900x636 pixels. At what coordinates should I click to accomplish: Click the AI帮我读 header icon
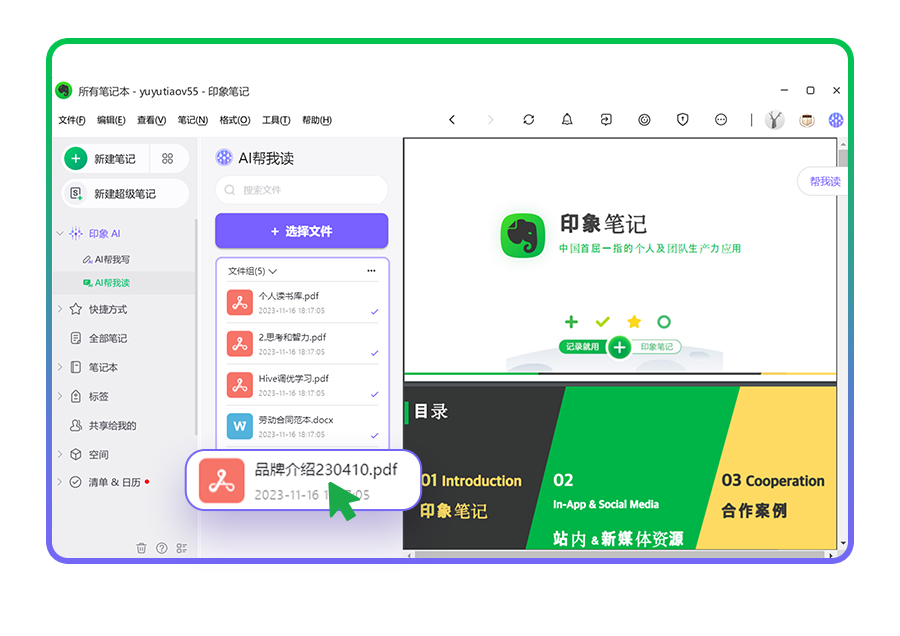coord(224,157)
